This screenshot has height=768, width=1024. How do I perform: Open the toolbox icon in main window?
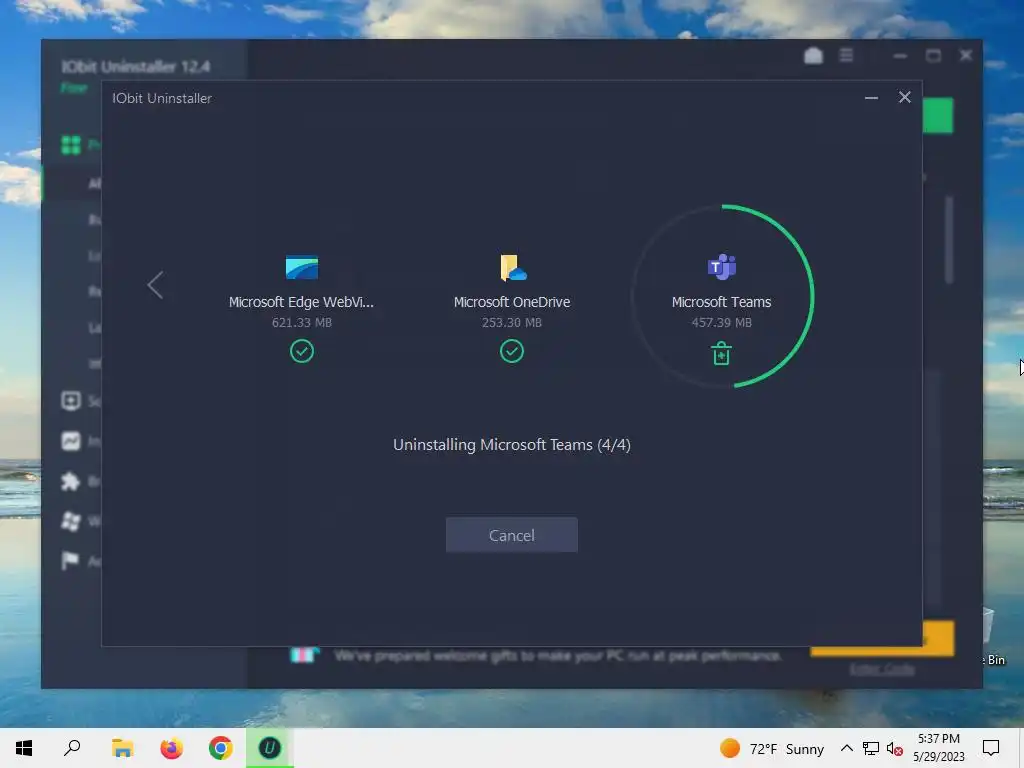[x=813, y=56]
